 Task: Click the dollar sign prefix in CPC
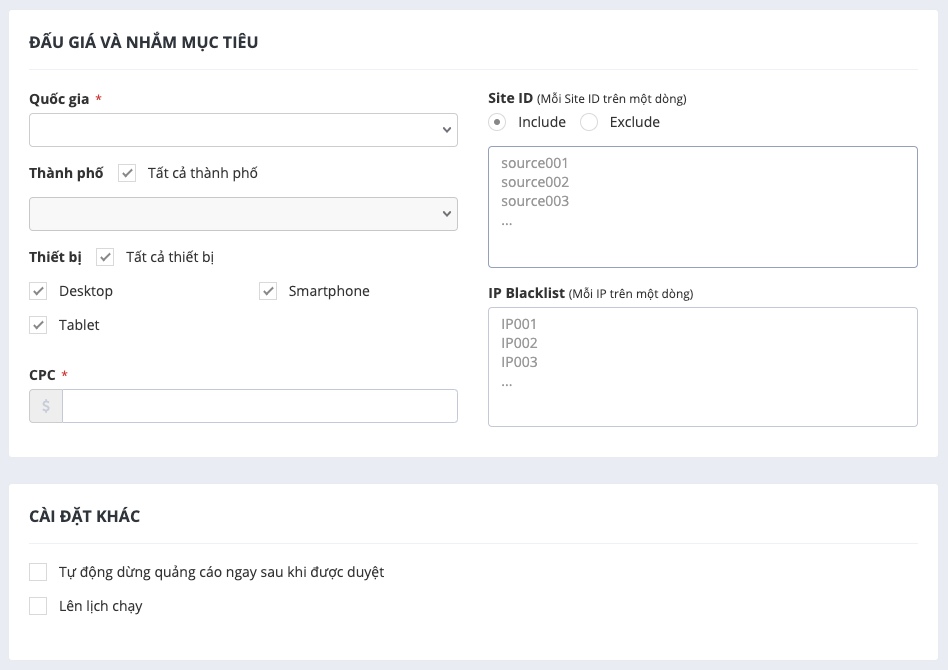pos(46,406)
